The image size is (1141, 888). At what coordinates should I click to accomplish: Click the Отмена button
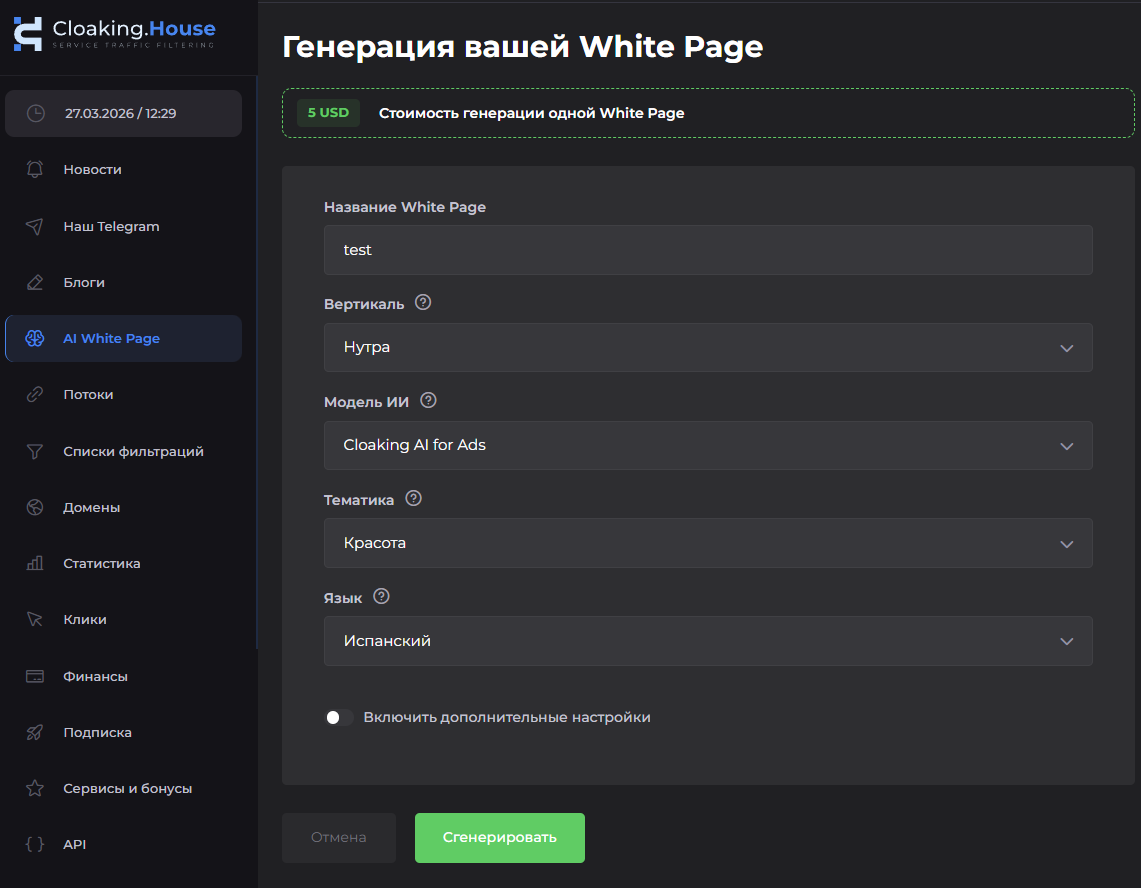339,838
